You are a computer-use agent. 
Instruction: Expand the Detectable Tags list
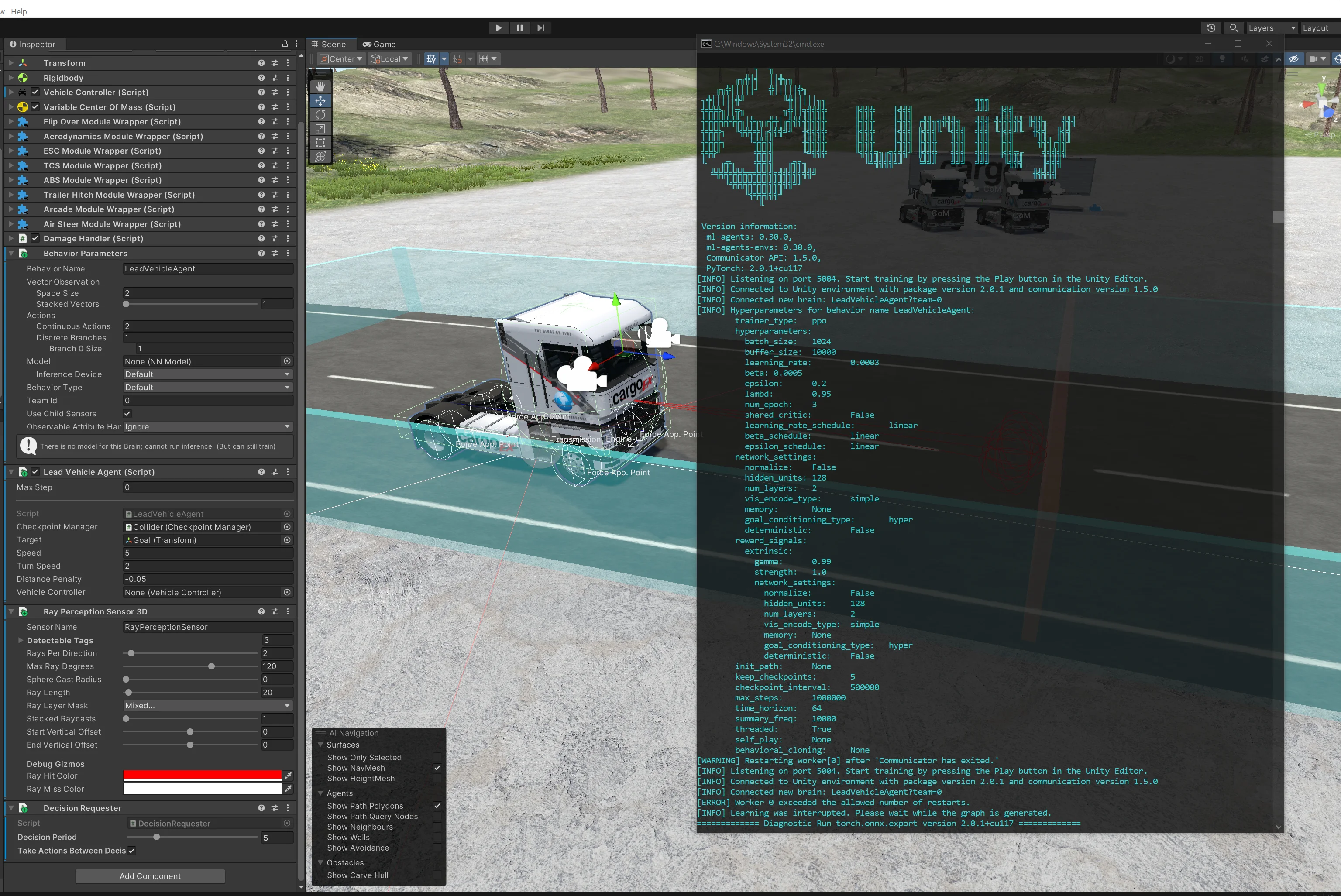(21, 641)
